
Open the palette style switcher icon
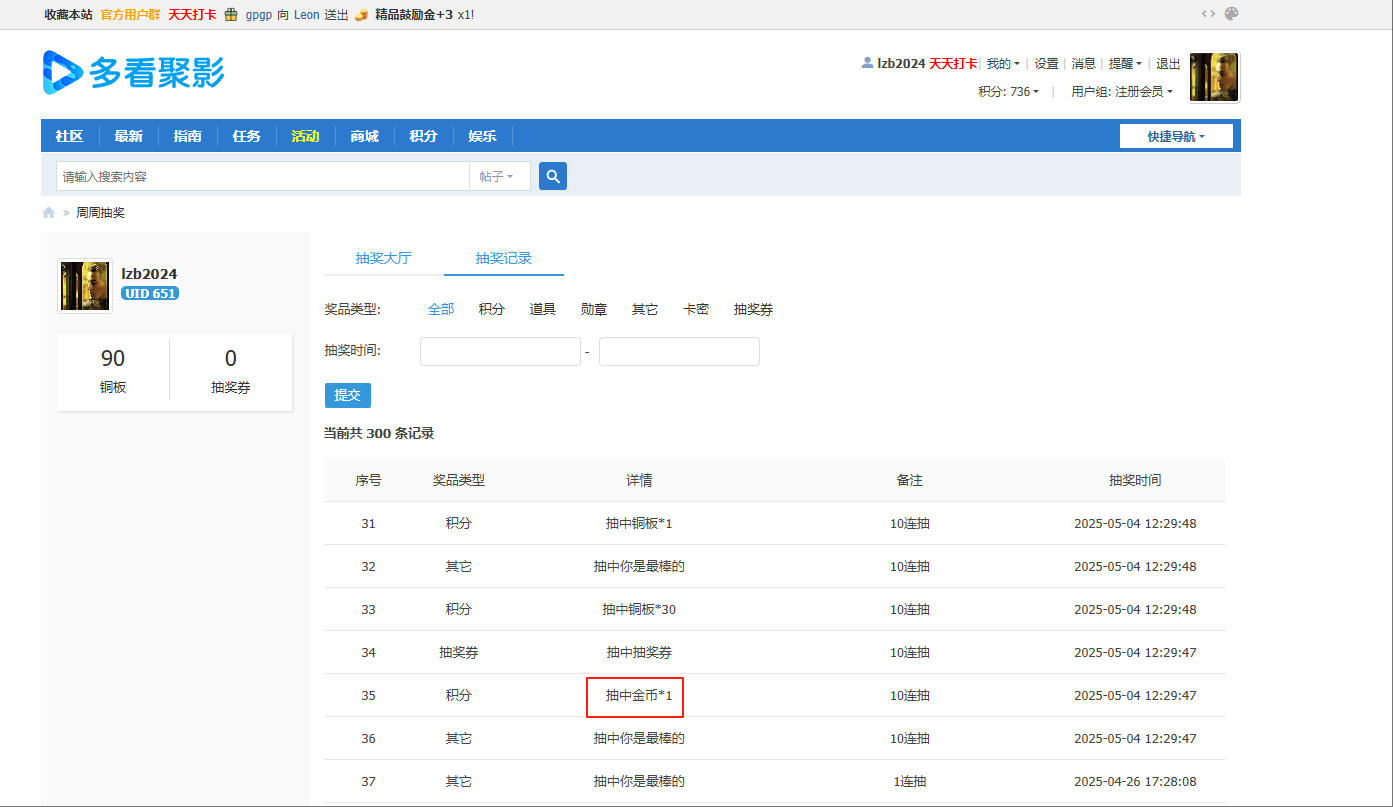[x=1232, y=14]
